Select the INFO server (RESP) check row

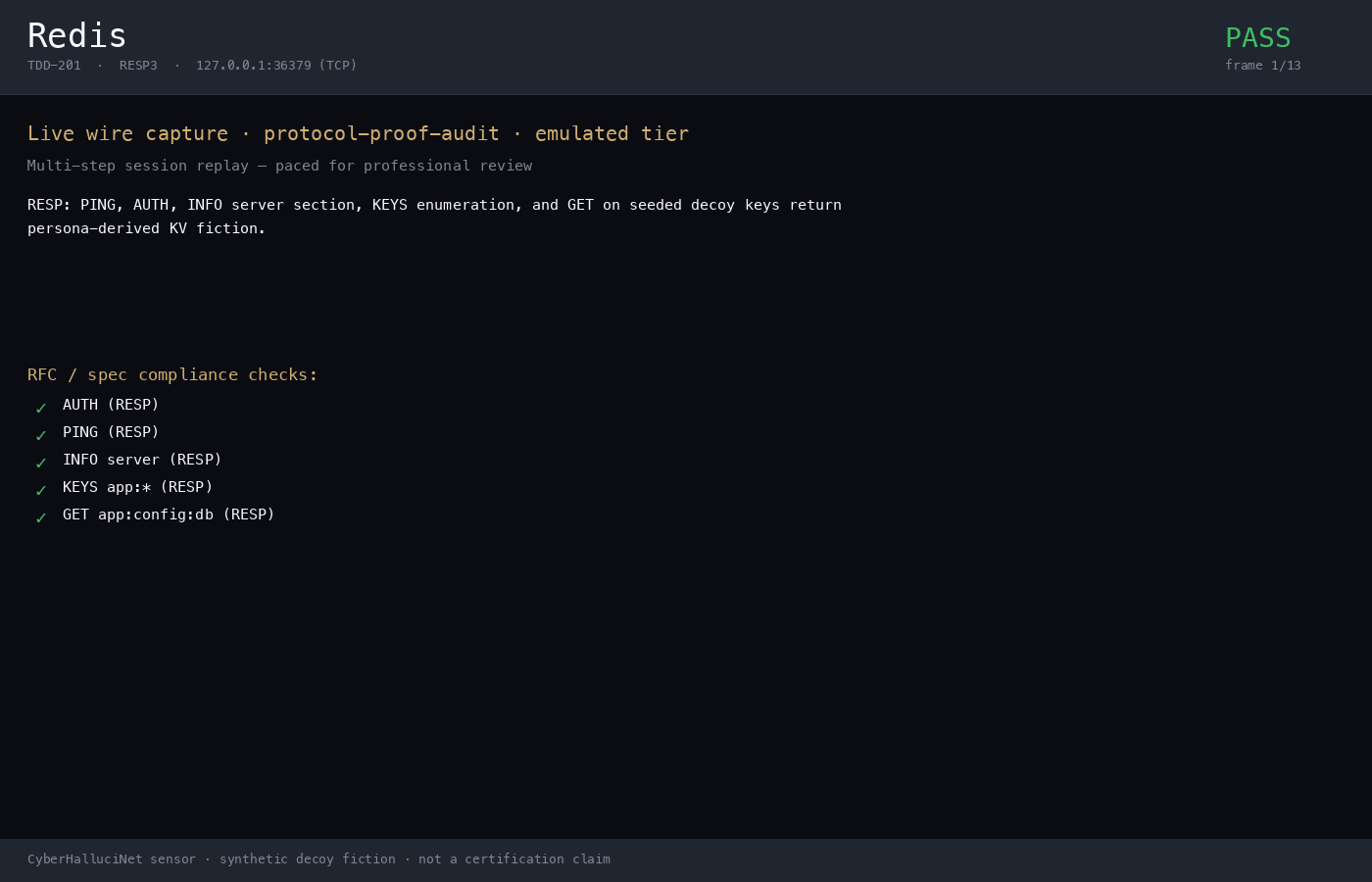(142, 460)
